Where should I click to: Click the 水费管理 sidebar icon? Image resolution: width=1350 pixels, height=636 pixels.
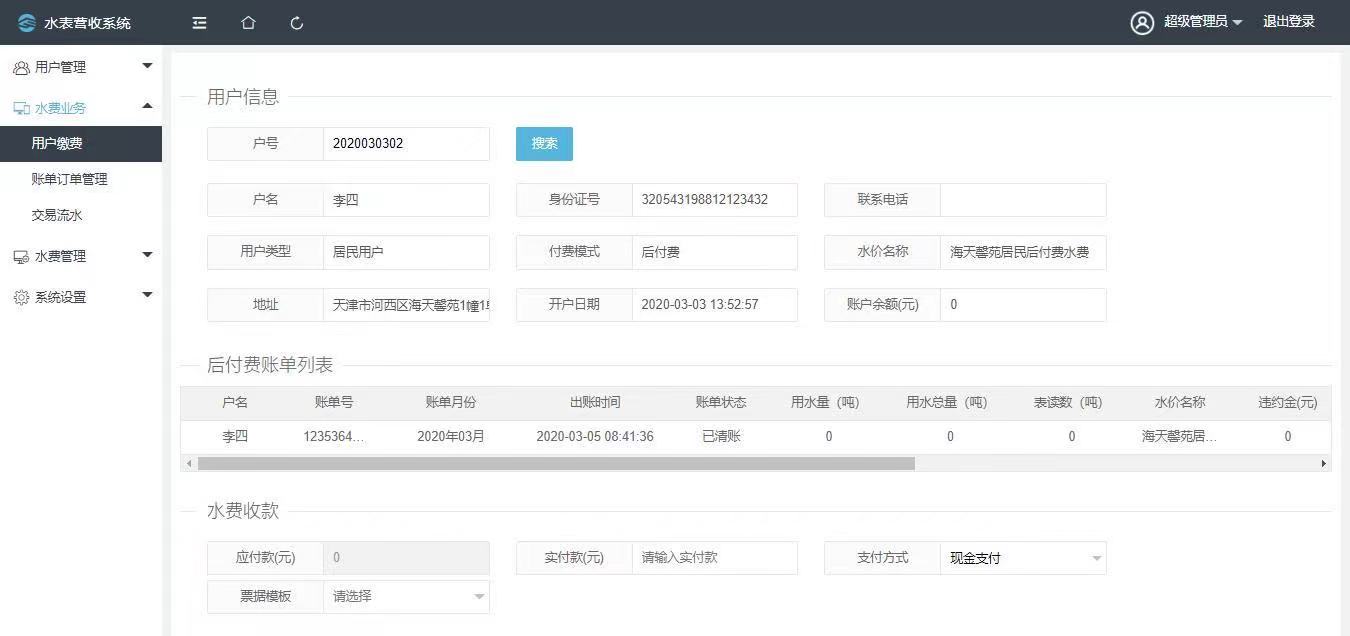click(x=21, y=256)
